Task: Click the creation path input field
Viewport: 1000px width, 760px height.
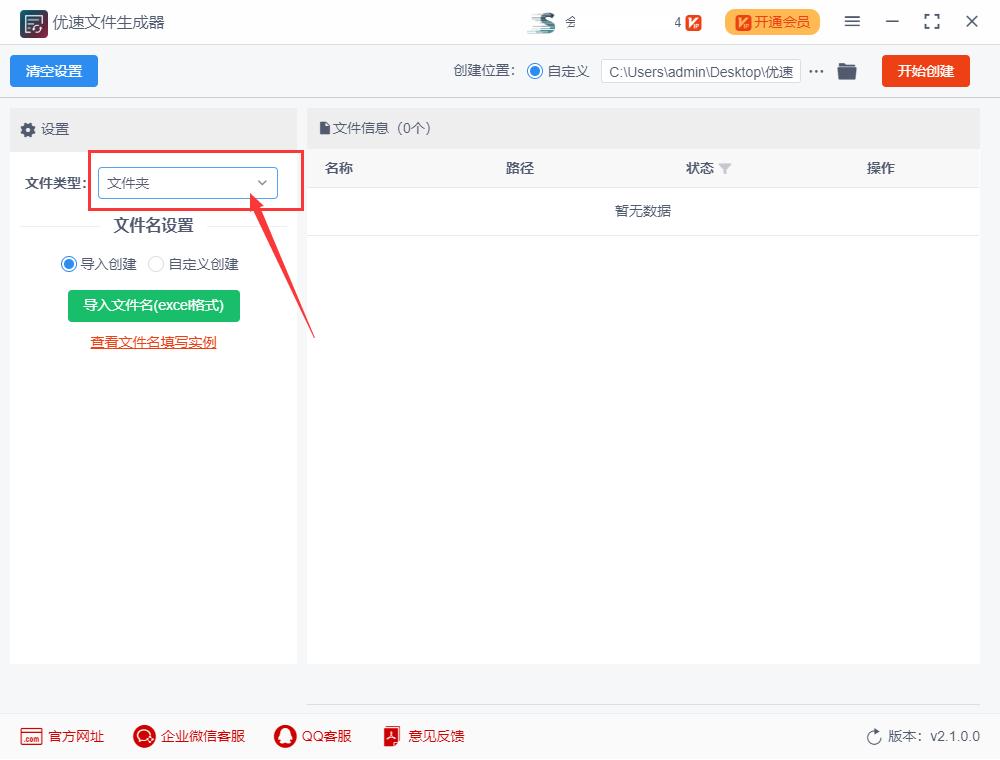Action: tap(700, 71)
